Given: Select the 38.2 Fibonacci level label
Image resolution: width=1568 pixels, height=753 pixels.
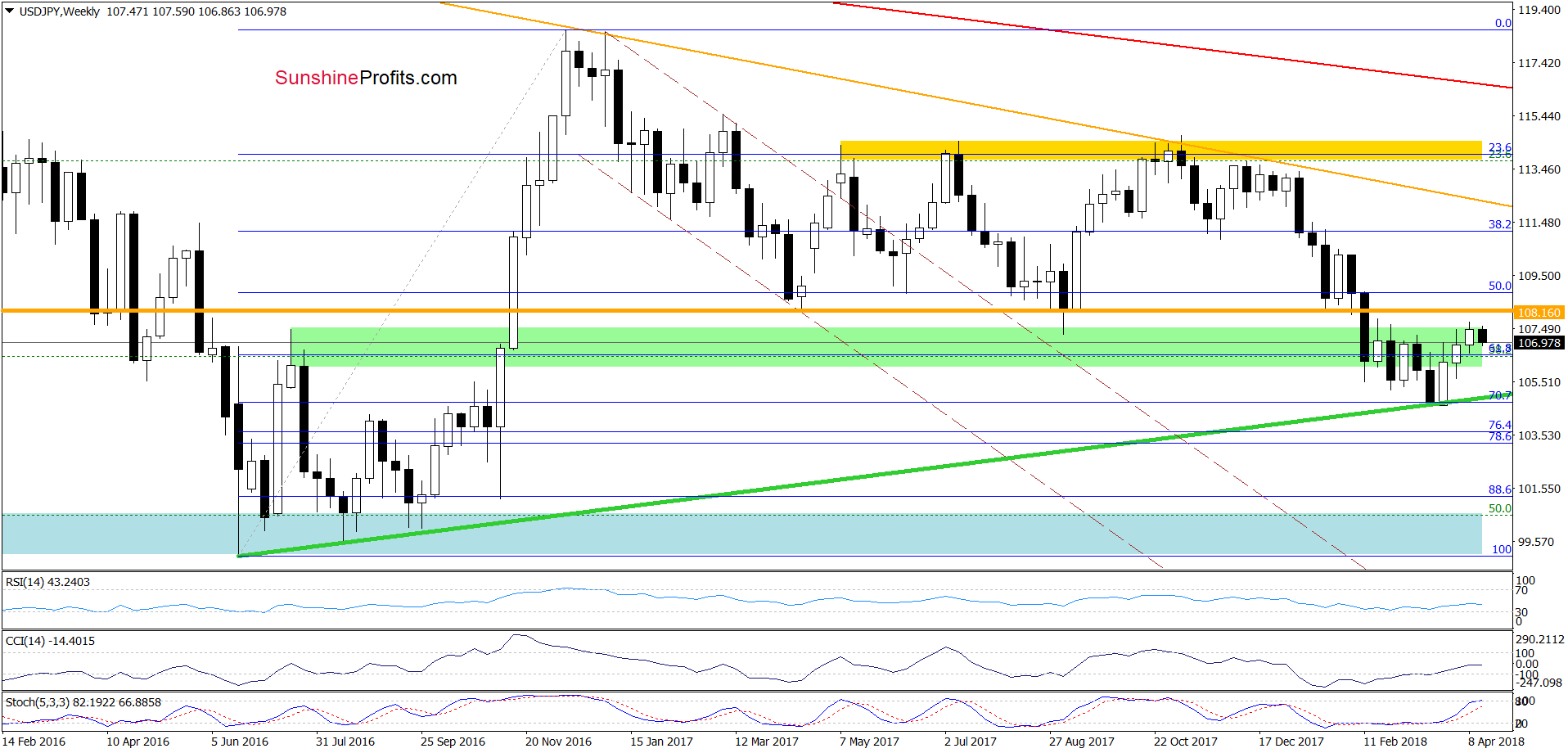Looking at the screenshot, I should coord(1499,224).
